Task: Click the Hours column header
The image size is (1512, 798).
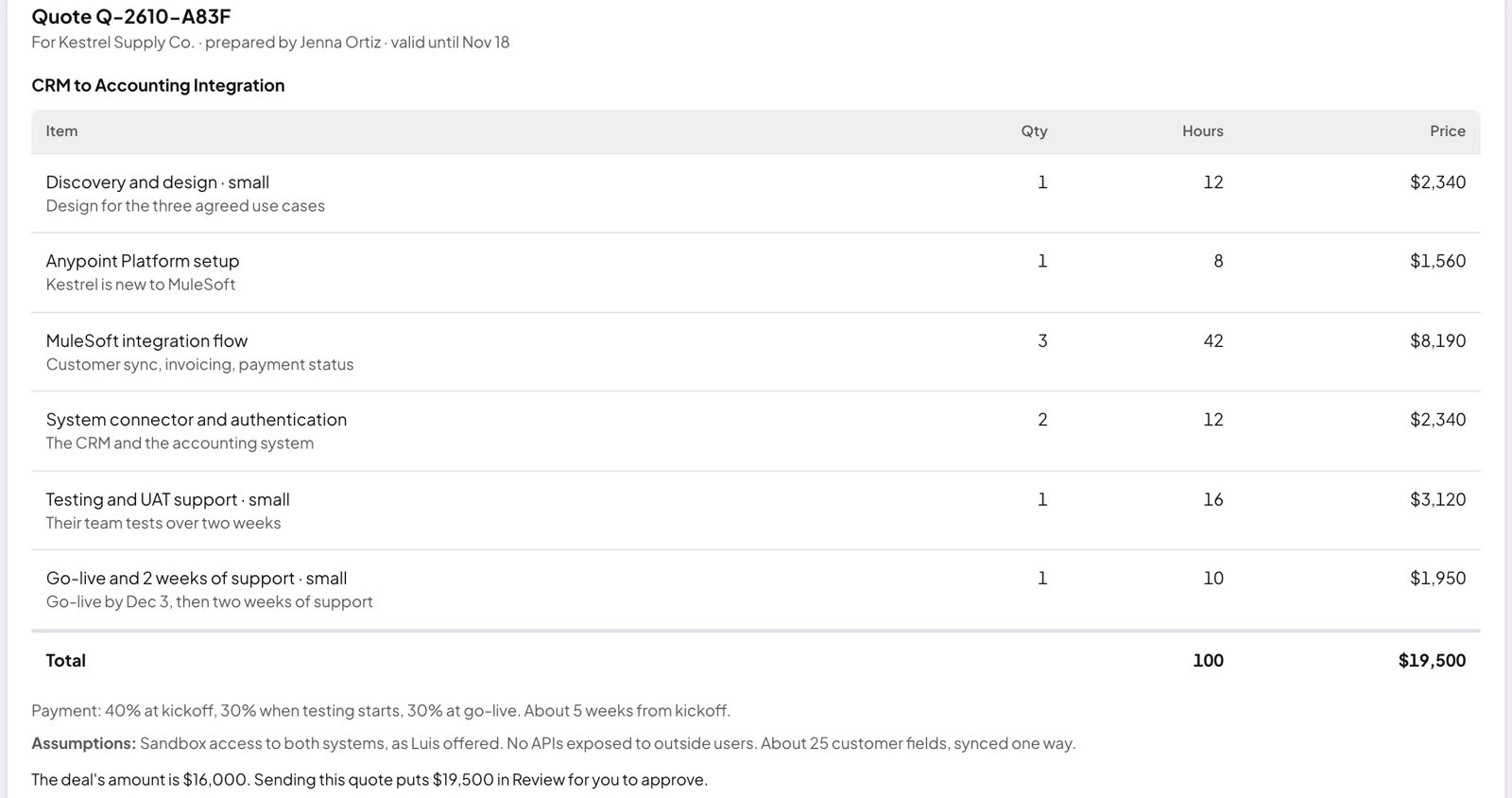Action: (x=1202, y=131)
